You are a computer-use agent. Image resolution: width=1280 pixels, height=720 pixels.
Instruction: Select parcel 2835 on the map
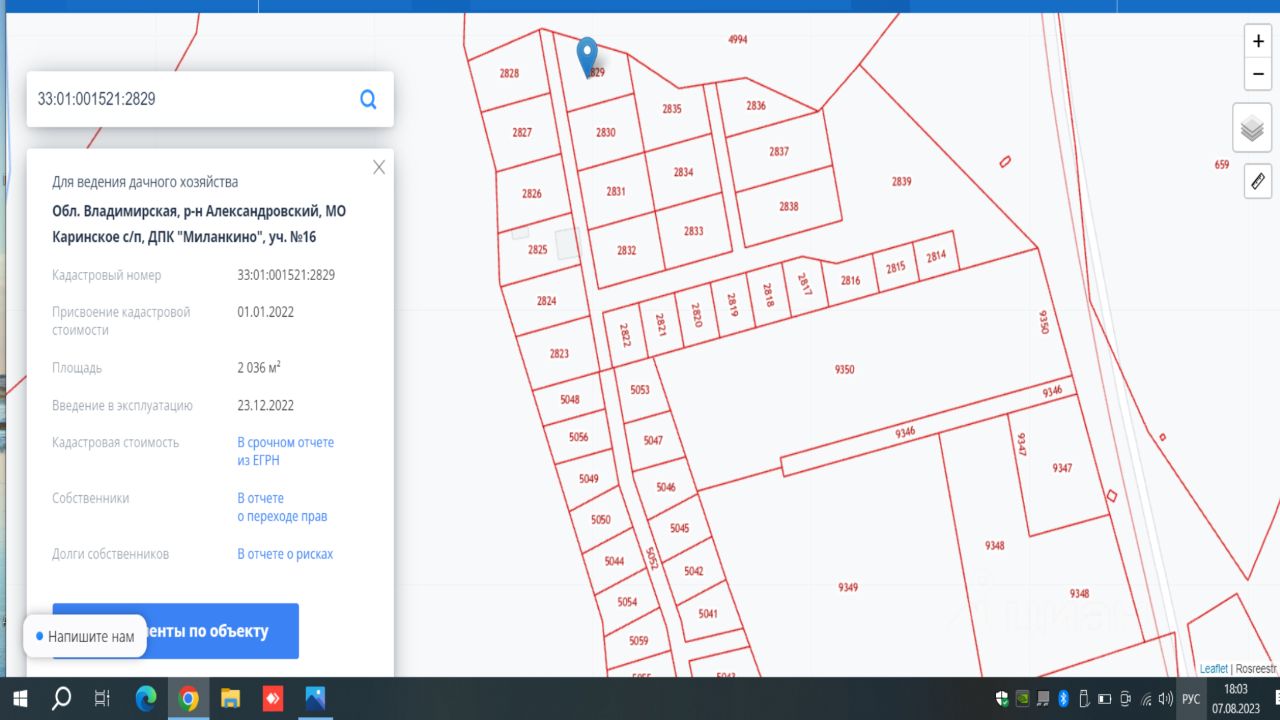pyautogui.click(x=672, y=109)
